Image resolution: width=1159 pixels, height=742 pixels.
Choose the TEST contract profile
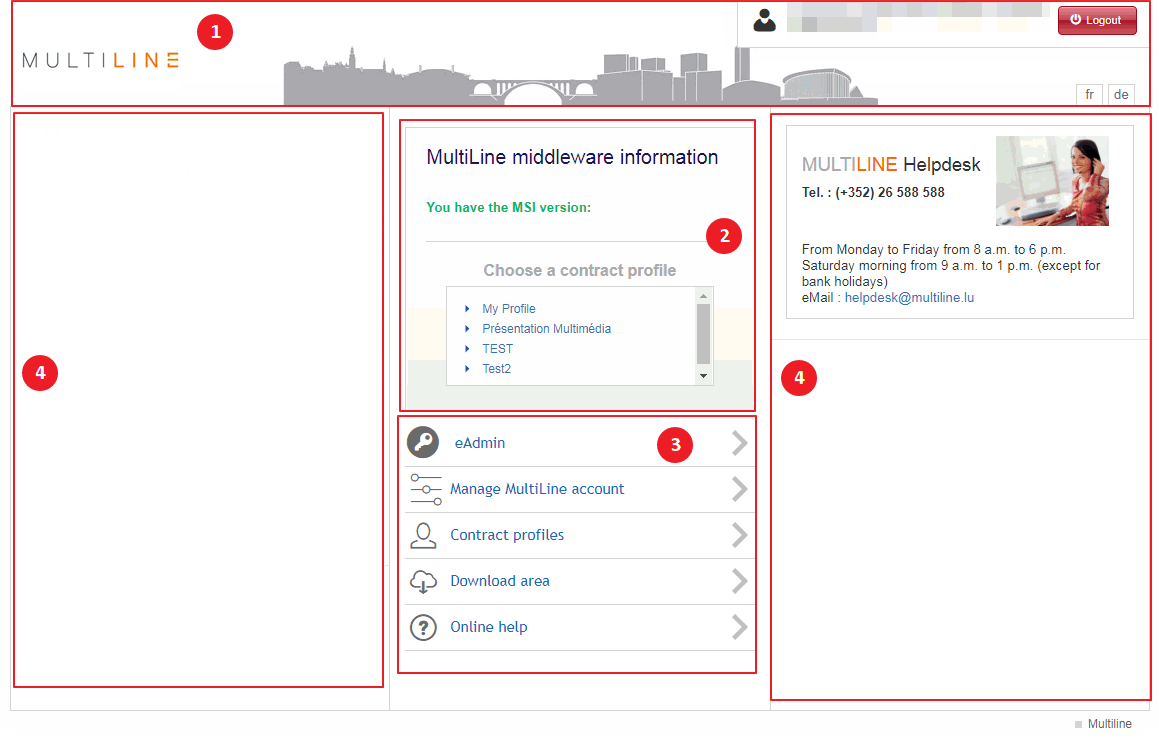497,349
